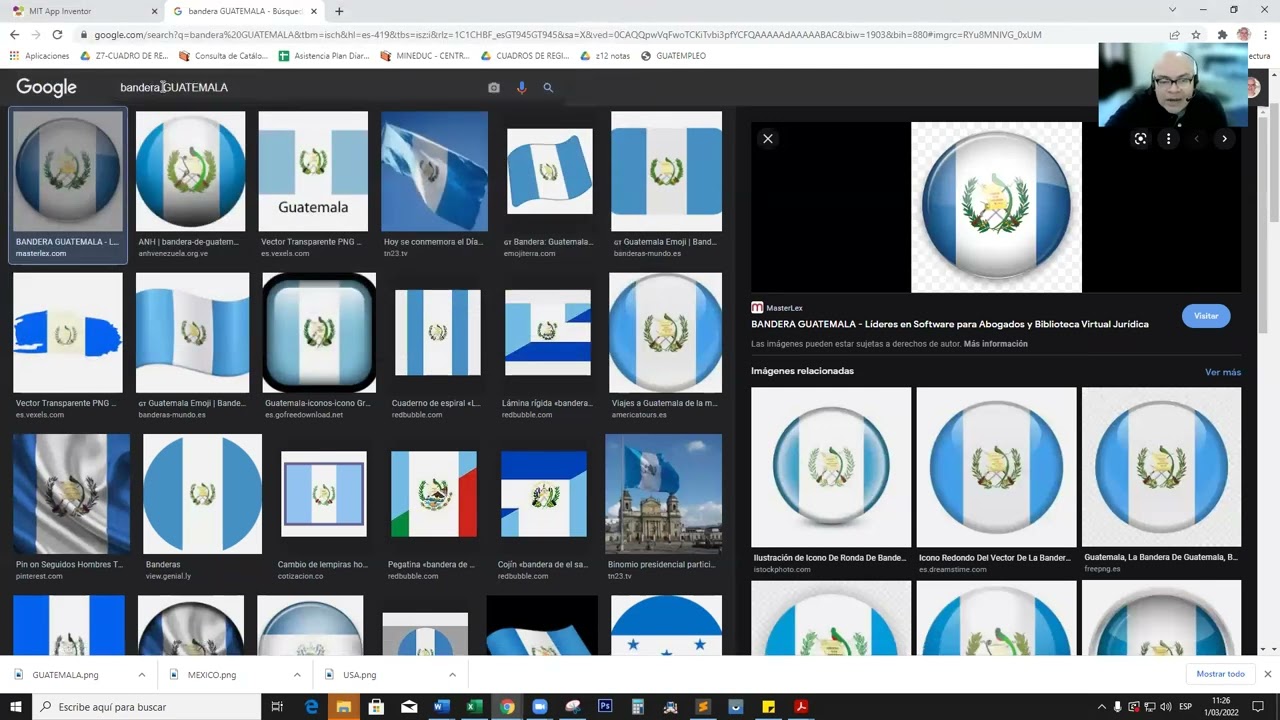Bookmark this page with the star icon
1280x720 pixels.
1196,34
